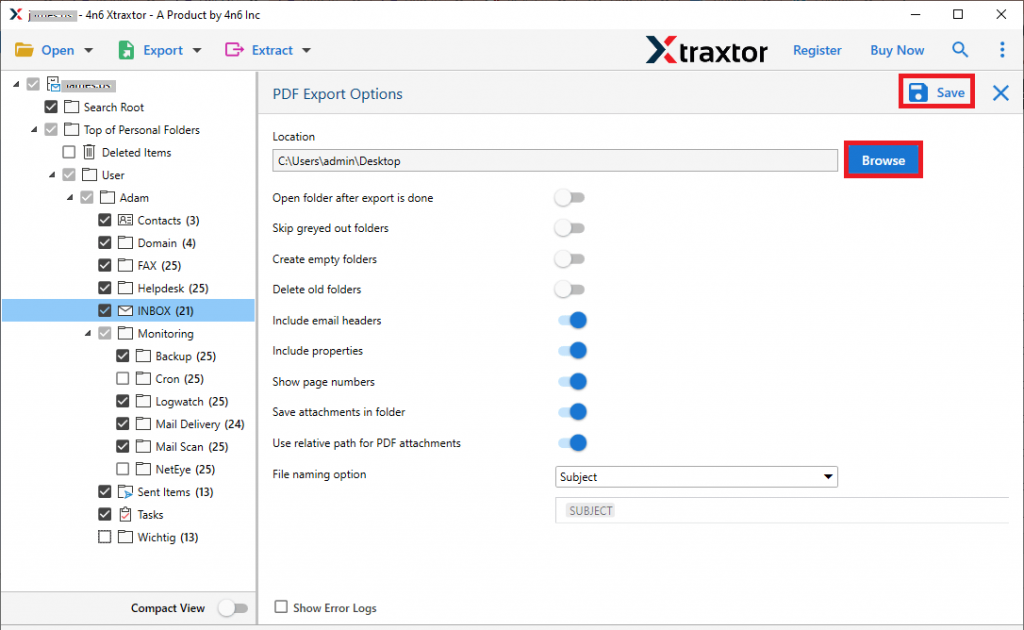
Task: Disable the Include email headers toggle
Action: click(x=573, y=320)
